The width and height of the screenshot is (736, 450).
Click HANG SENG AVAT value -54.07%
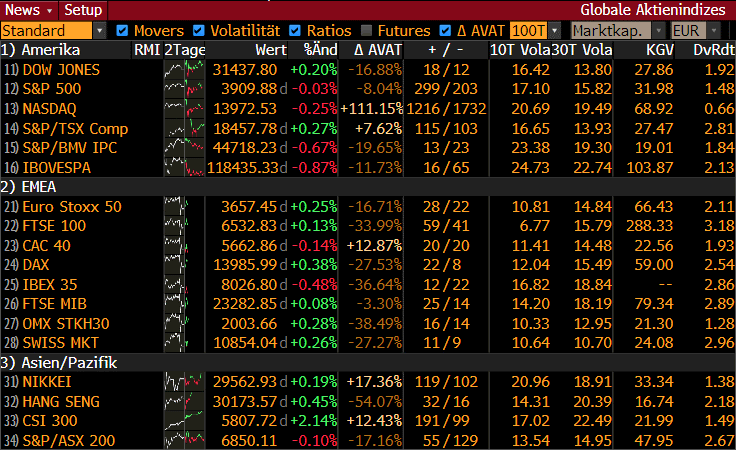pyautogui.click(x=375, y=402)
